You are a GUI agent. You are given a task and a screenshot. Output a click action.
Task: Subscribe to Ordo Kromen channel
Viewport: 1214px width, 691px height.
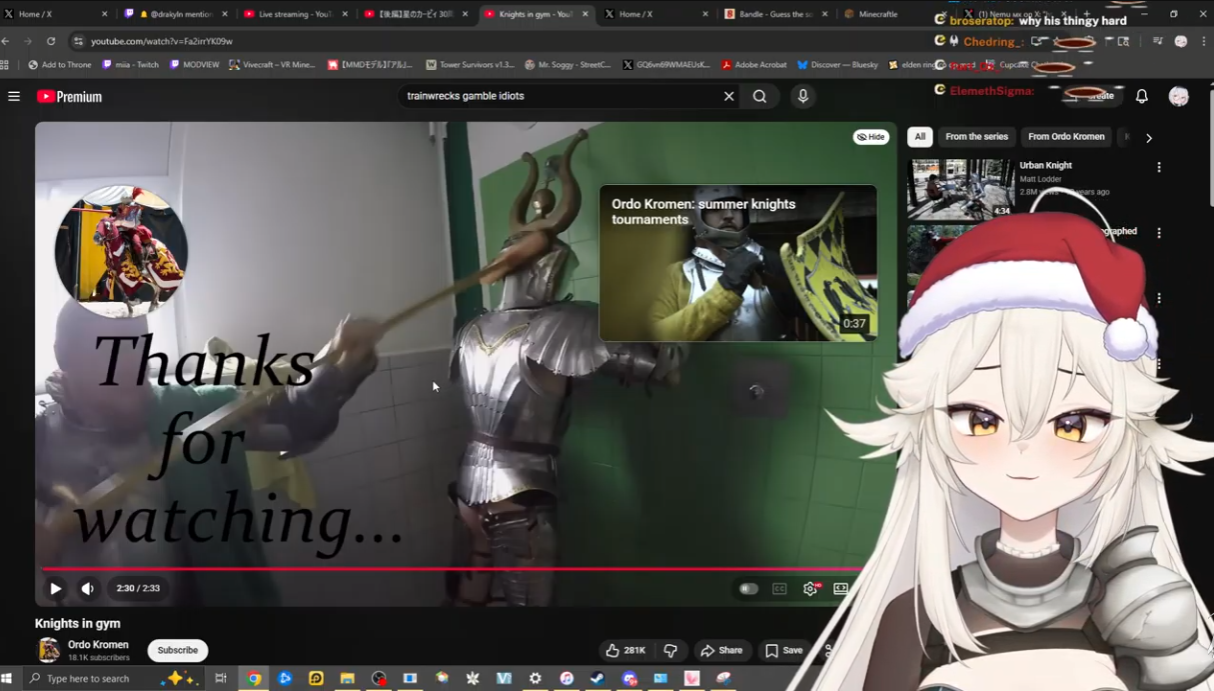[177, 650]
